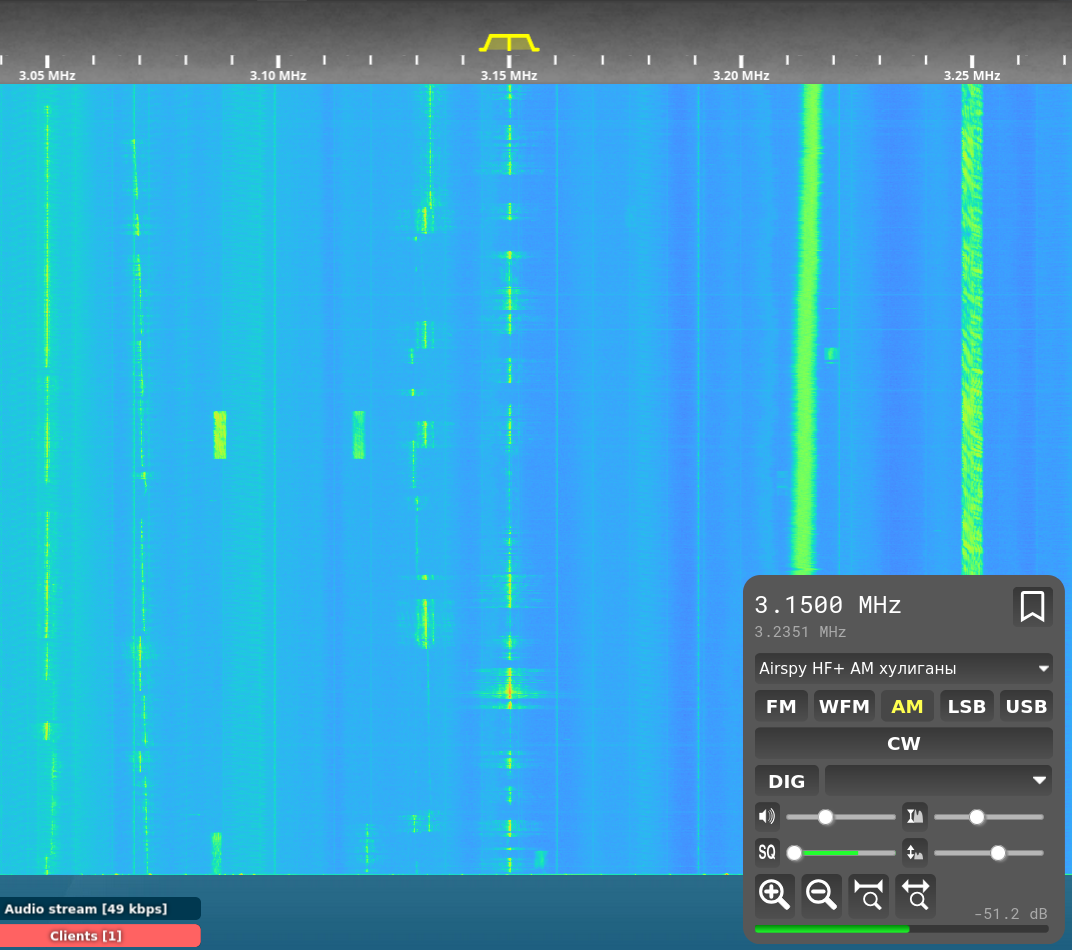
Task: Enable LSB demodulation mode
Action: point(967,706)
